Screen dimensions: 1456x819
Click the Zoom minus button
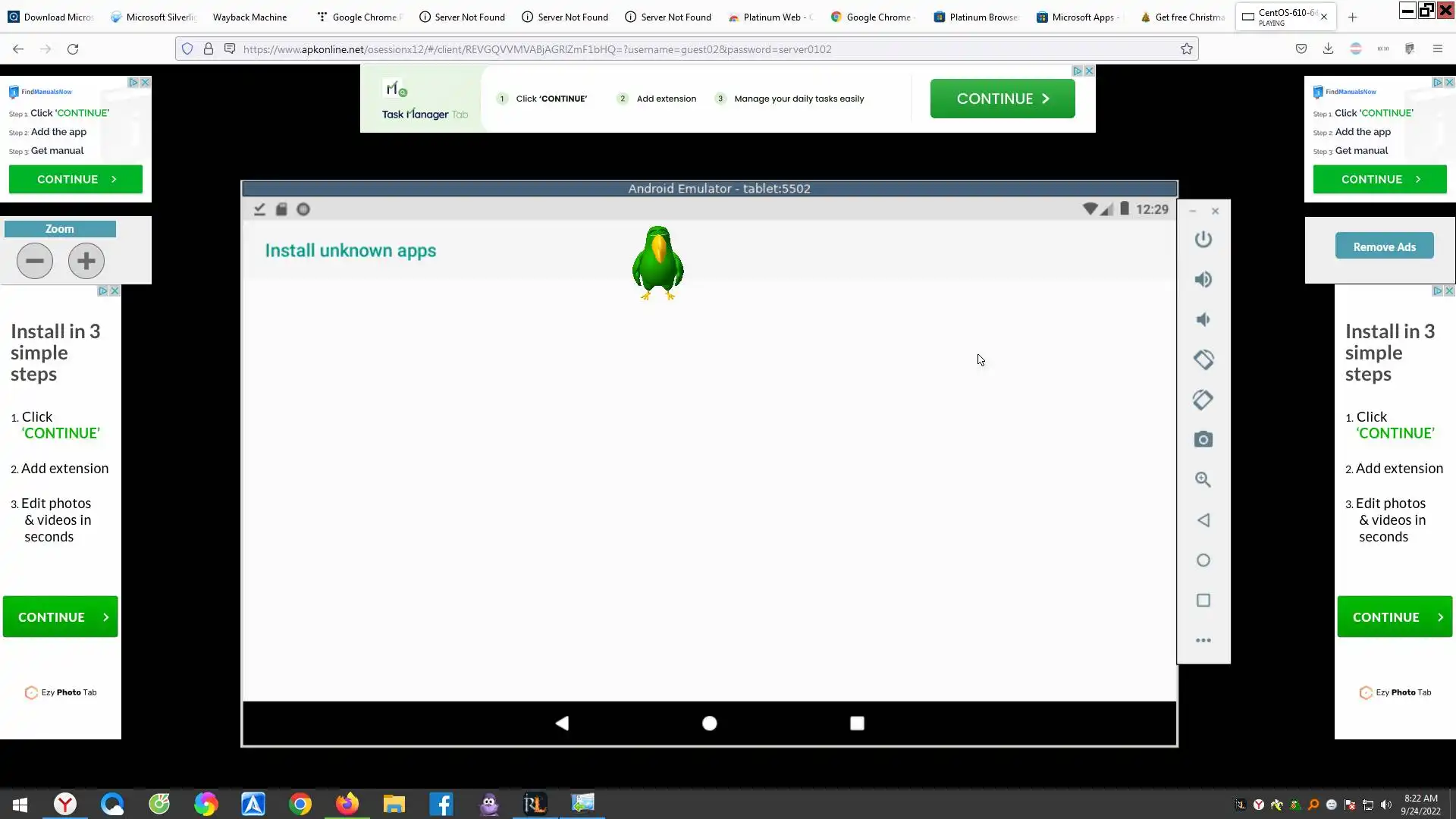point(35,261)
